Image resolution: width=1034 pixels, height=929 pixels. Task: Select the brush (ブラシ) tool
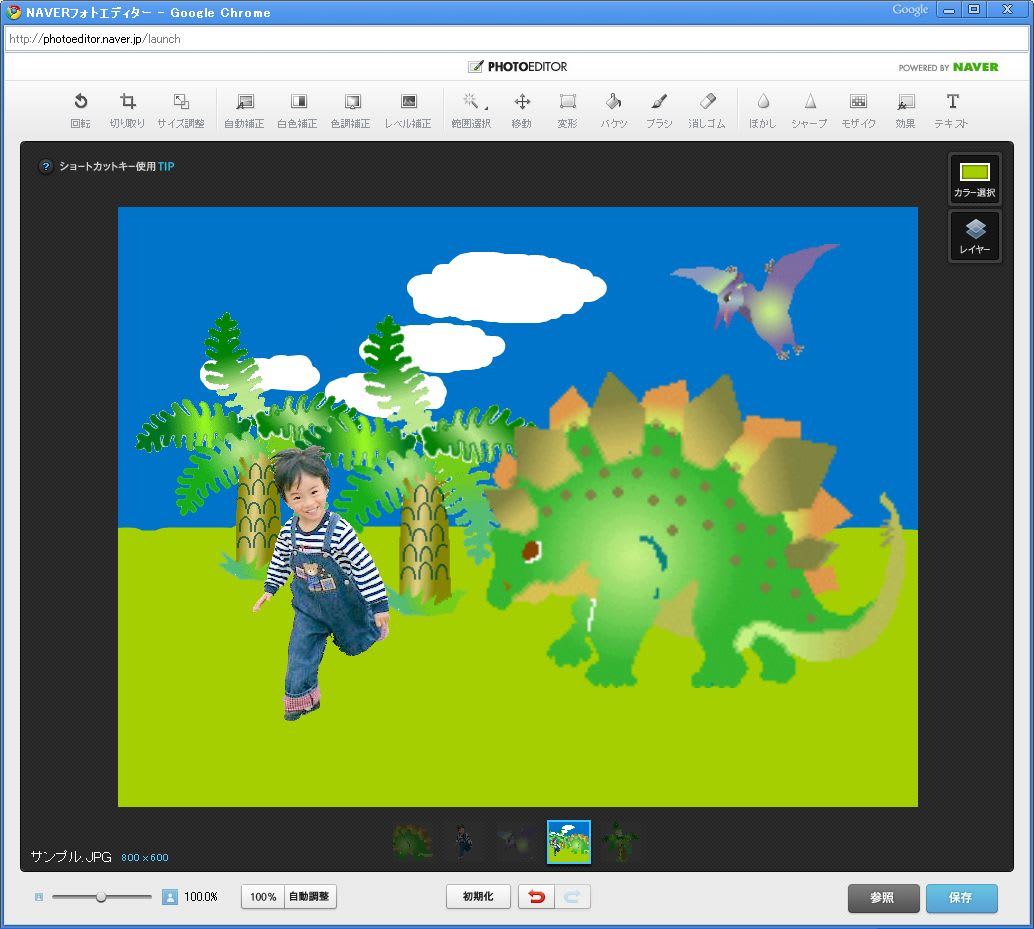(x=659, y=110)
